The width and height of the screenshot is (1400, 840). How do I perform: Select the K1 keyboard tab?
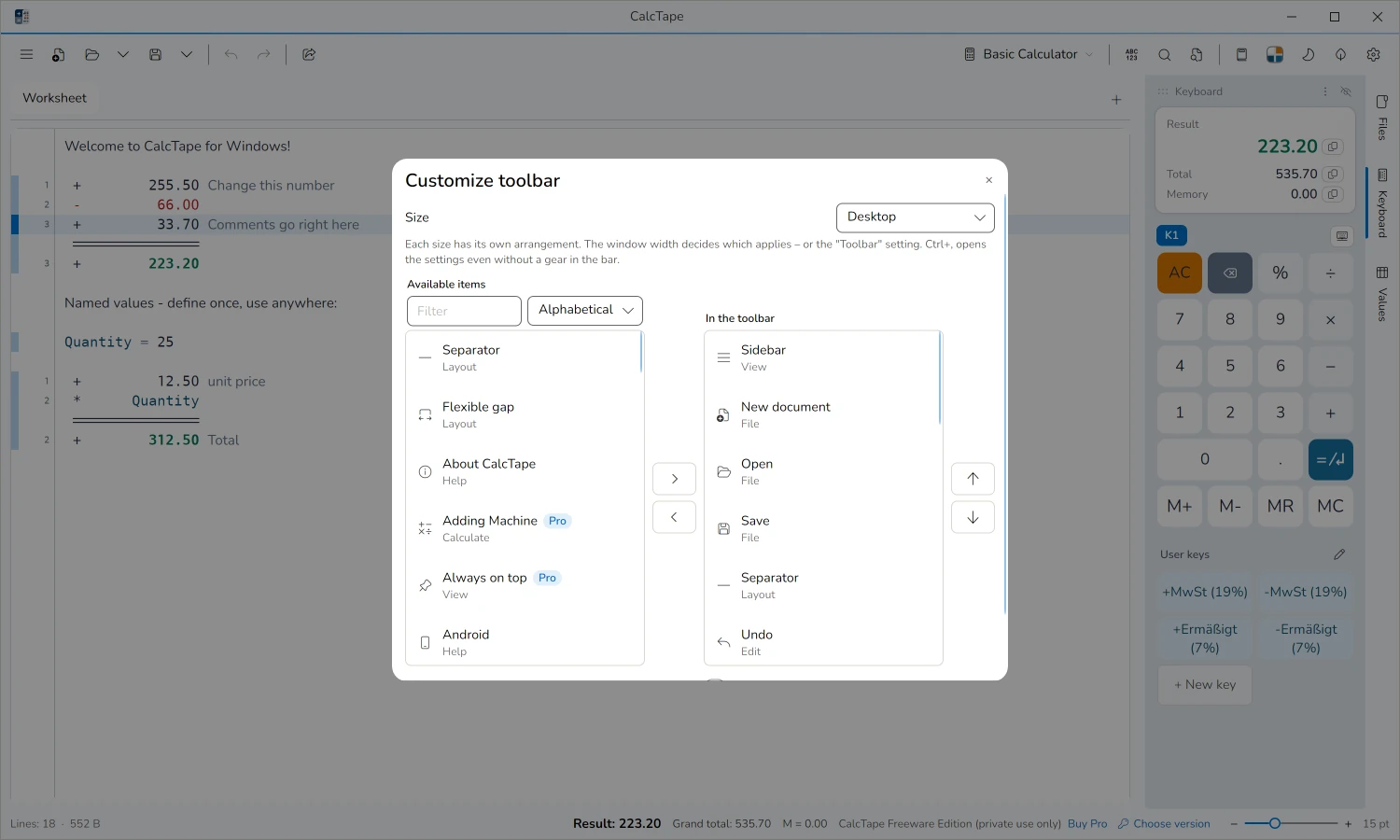coord(1171,235)
